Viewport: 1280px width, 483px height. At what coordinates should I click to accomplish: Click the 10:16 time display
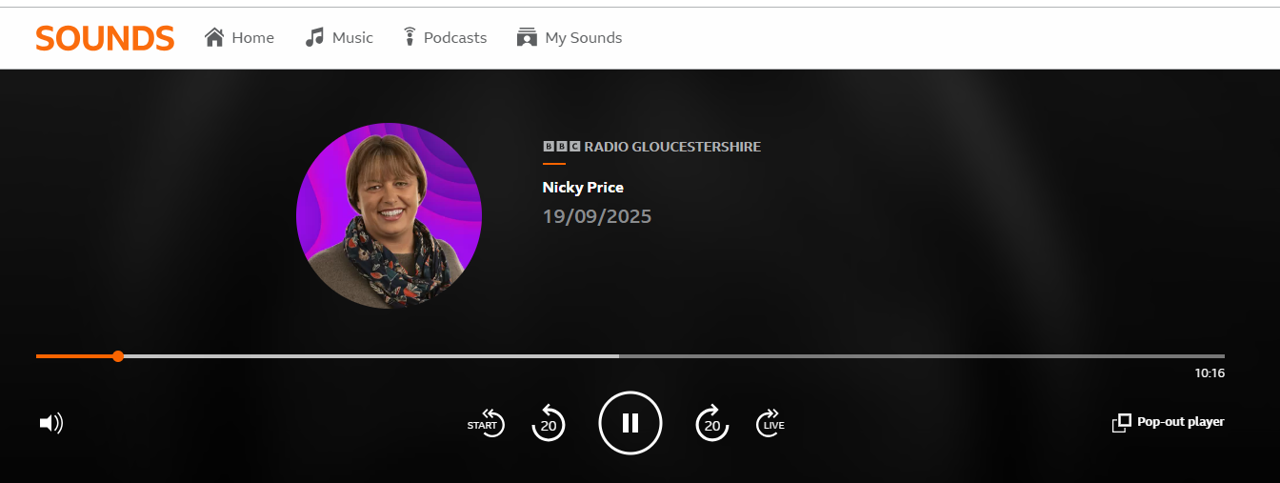coord(1209,373)
